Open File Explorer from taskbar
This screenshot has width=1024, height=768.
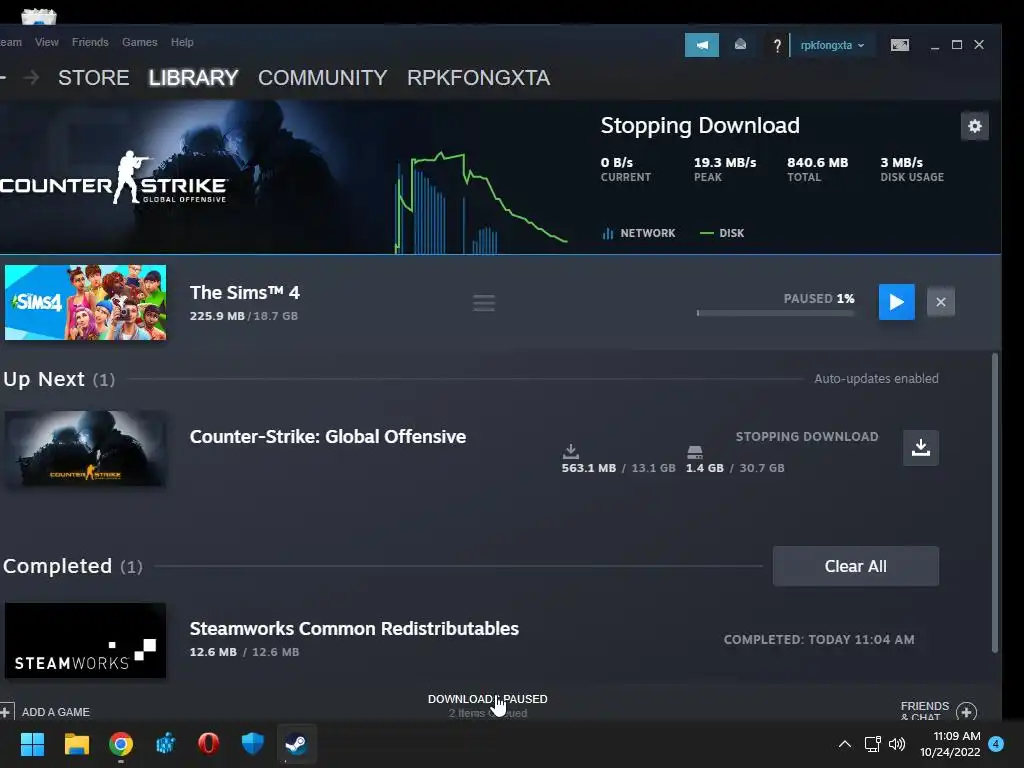point(76,743)
